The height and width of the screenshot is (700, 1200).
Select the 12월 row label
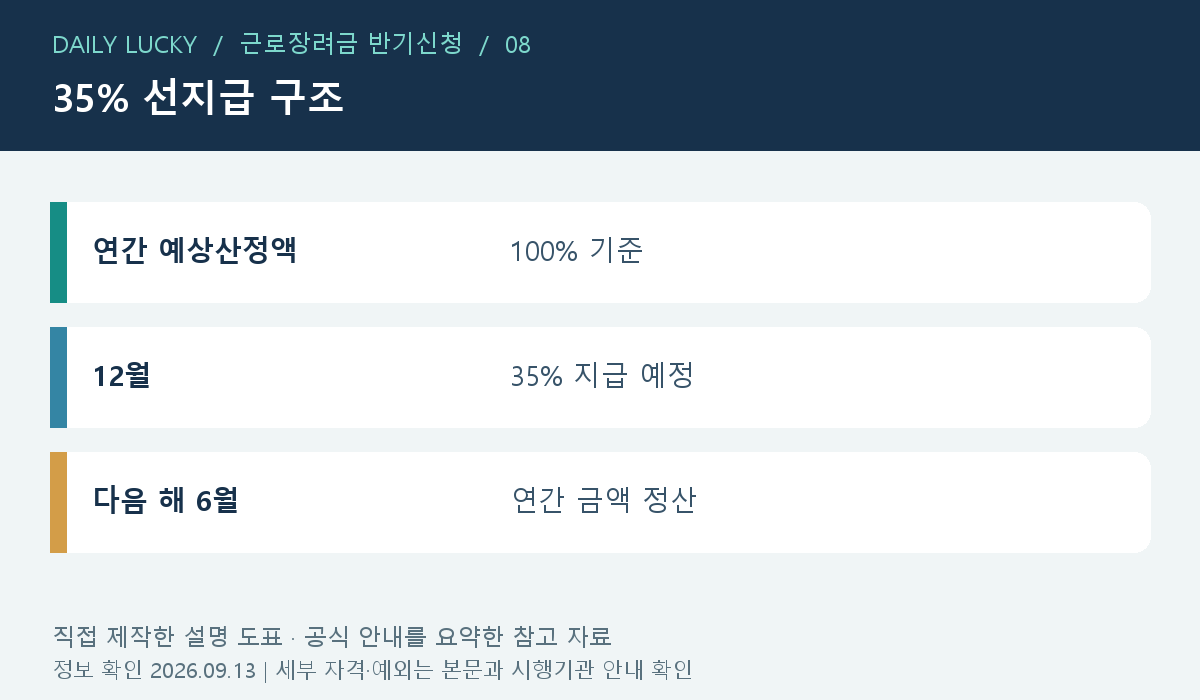point(121,376)
